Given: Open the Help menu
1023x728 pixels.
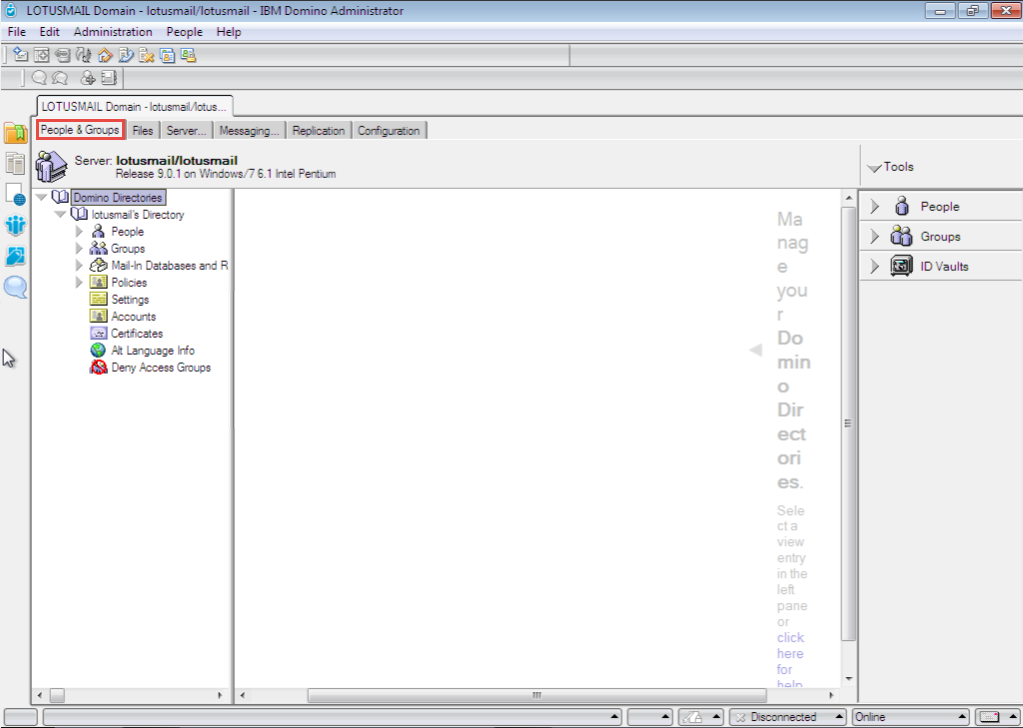Looking at the screenshot, I should pos(228,31).
